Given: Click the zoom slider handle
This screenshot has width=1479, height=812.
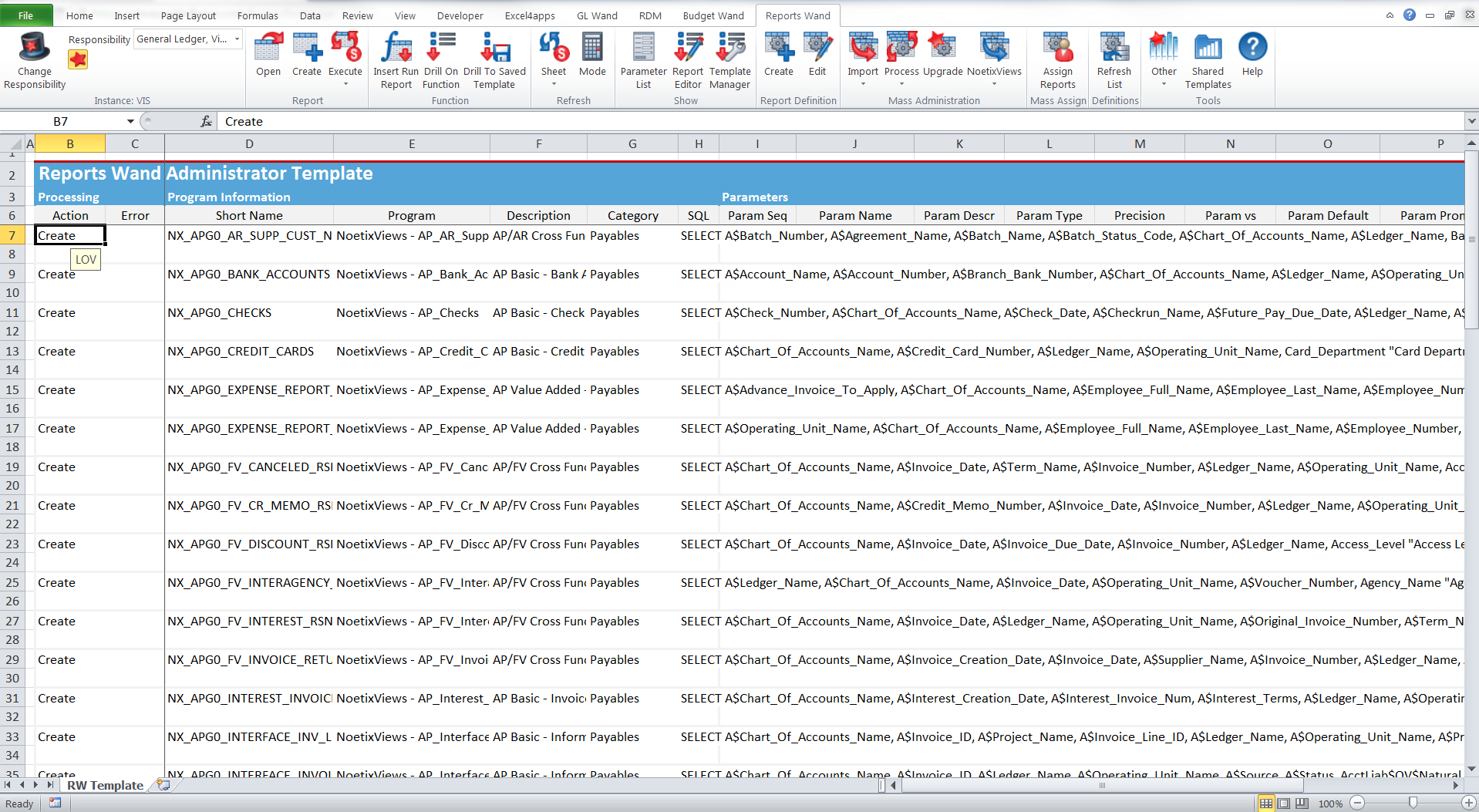Looking at the screenshot, I should point(1413,804).
